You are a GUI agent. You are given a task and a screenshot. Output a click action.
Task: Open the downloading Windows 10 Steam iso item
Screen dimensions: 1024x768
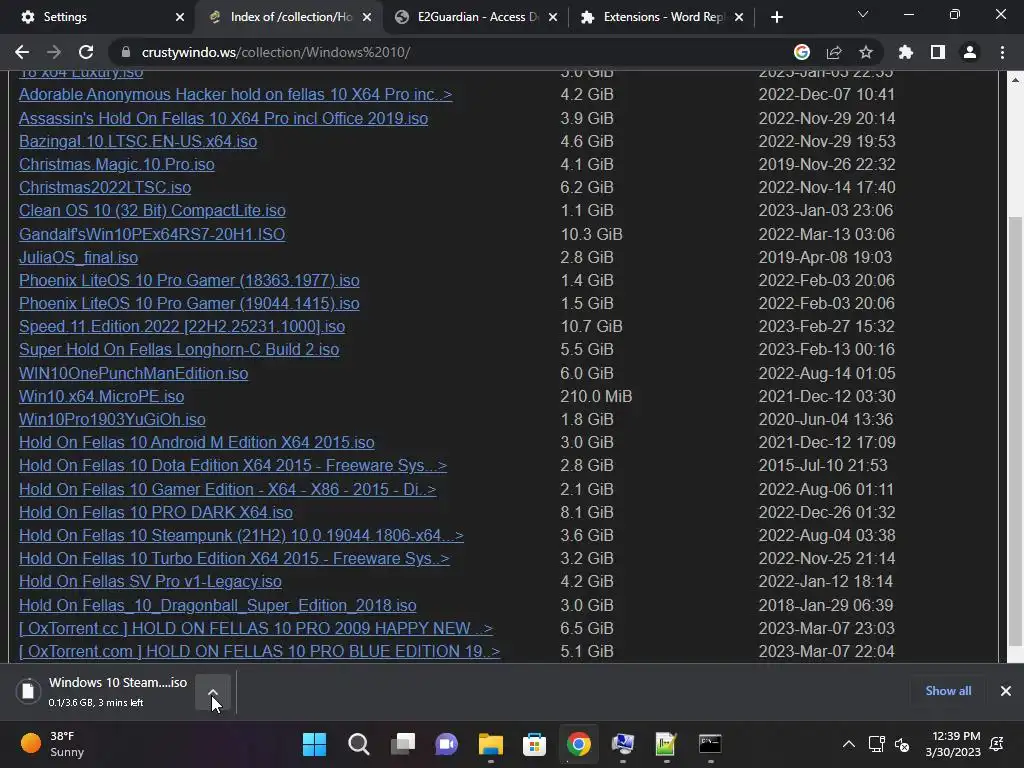click(104, 691)
